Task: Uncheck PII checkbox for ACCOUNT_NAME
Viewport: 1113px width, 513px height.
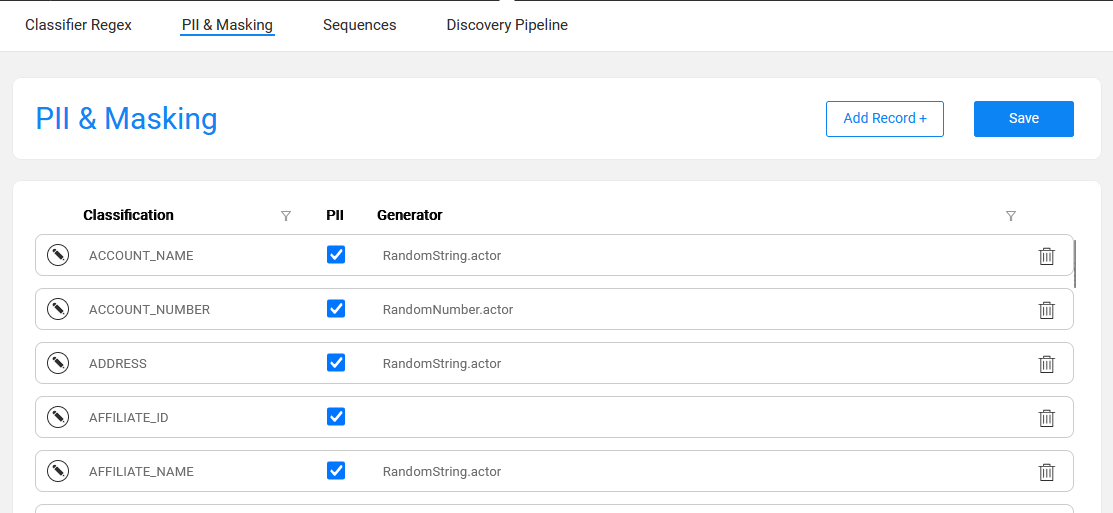Action: pyautogui.click(x=336, y=255)
